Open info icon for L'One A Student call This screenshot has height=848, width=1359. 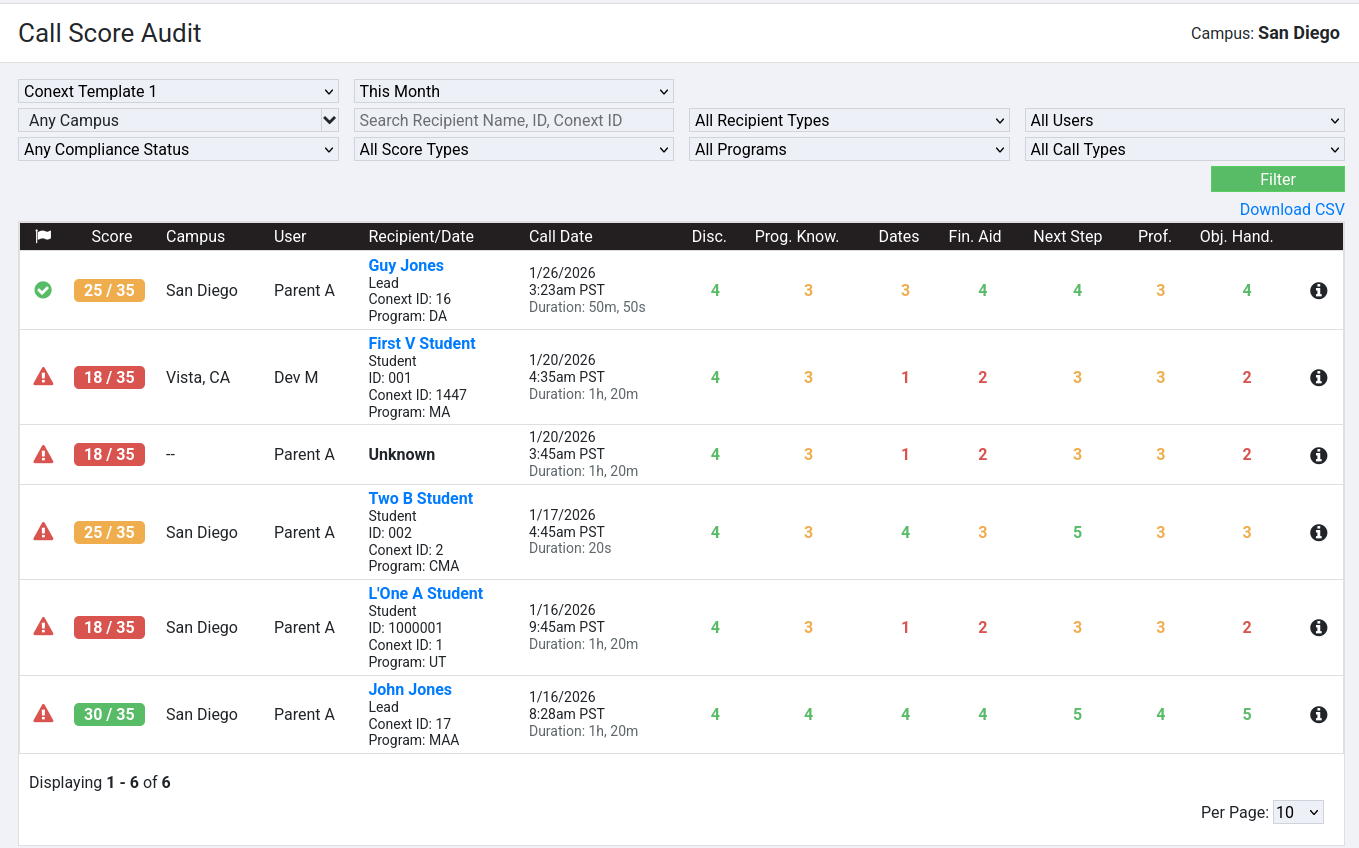point(1318,628)
